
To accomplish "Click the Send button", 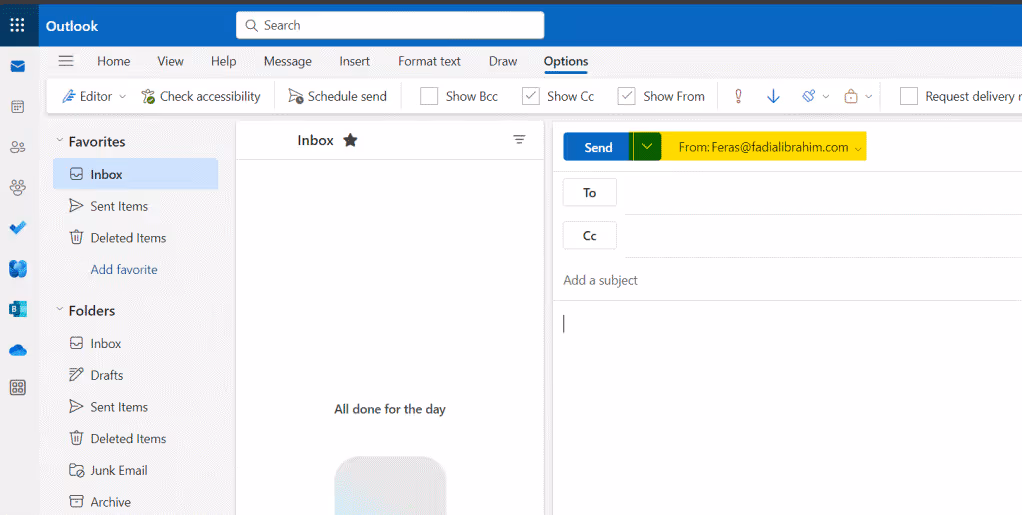I will pos(598,147).
